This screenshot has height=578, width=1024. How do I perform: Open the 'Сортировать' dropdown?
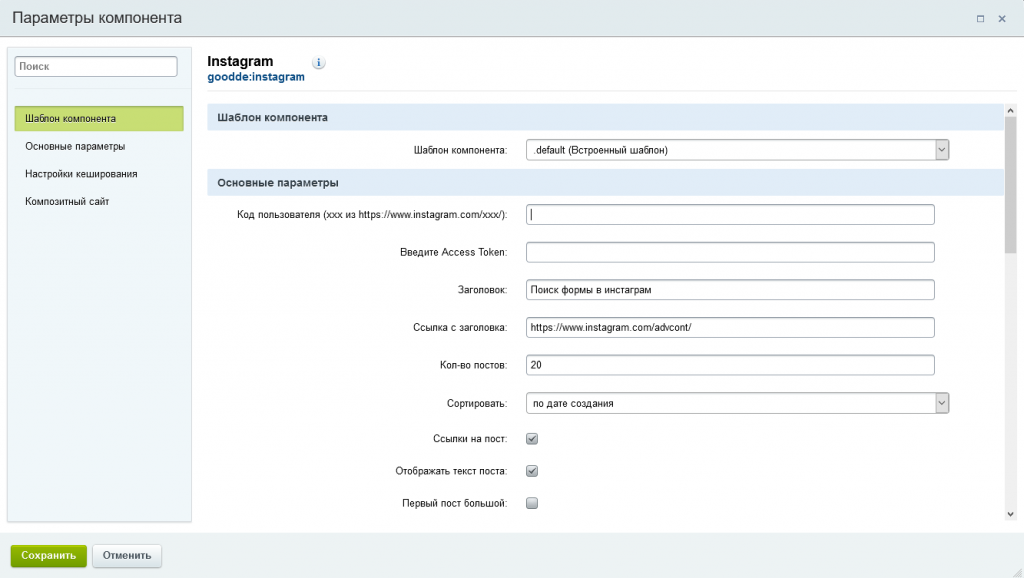tap(737, 403)
